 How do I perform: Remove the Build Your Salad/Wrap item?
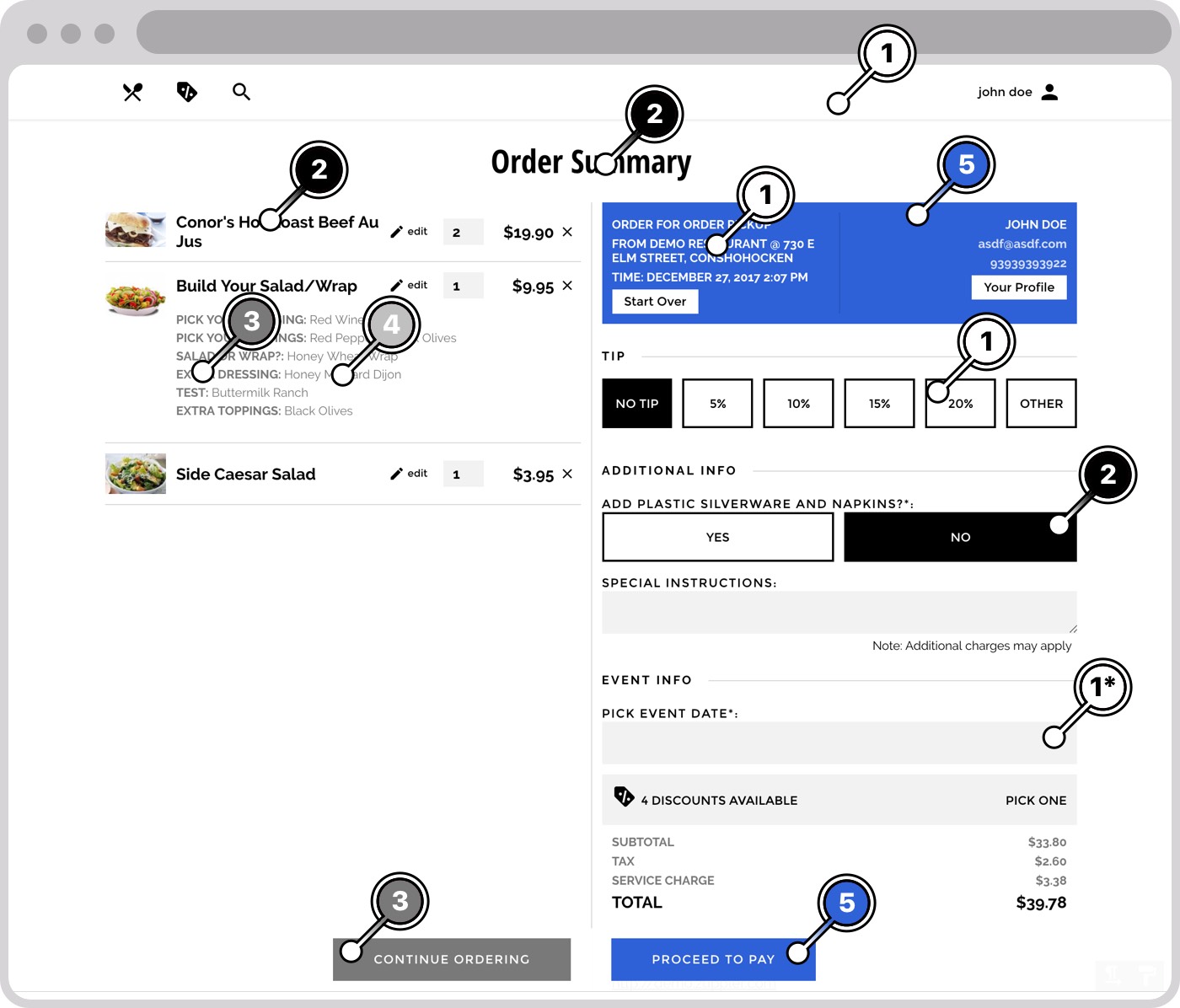567,286
